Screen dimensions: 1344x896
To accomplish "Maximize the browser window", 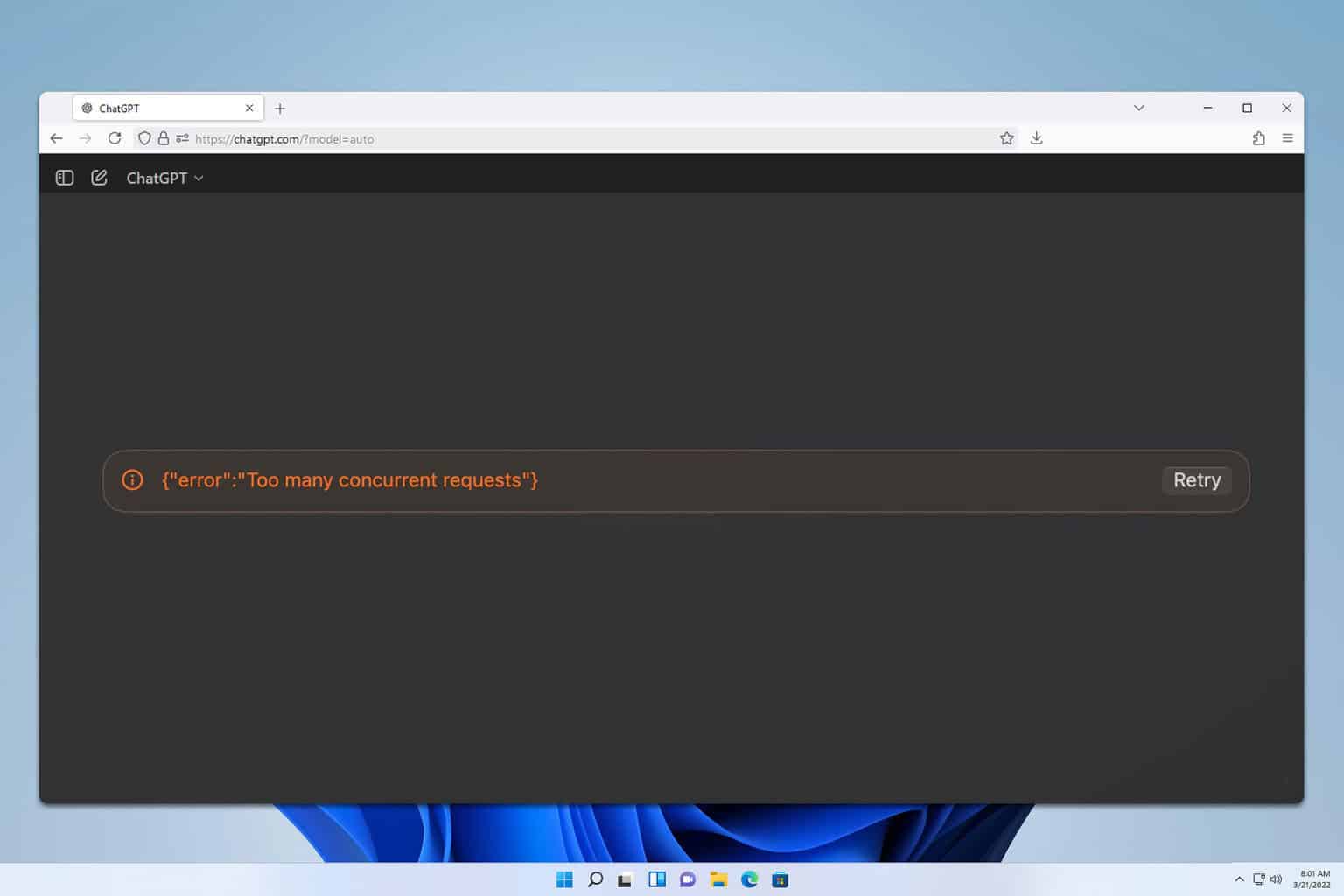I will [1248, 108].
